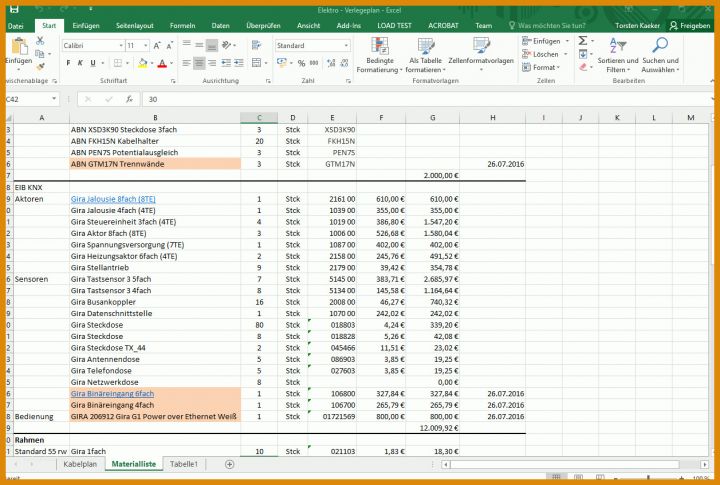This screenshot has width=720, height=485.
Task: Open the Standard number format dropdown
Action: coord(346,45)
